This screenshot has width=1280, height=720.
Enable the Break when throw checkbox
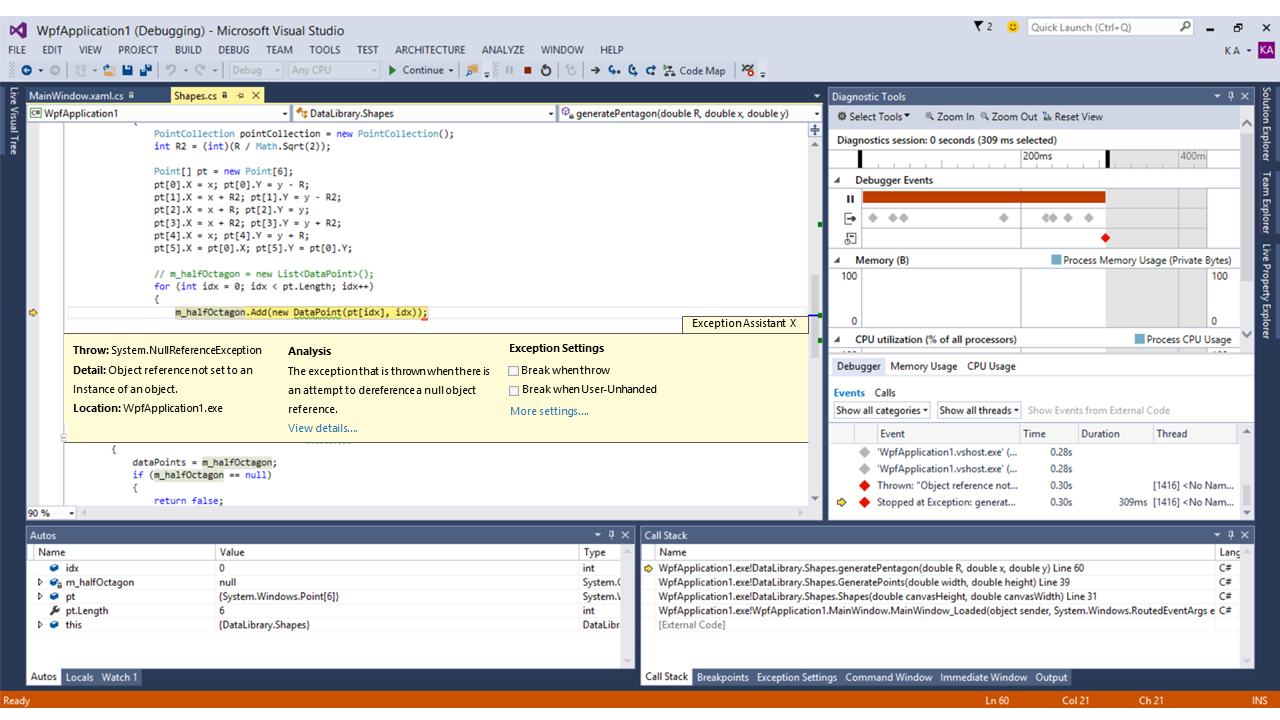[x=514, y=371]
